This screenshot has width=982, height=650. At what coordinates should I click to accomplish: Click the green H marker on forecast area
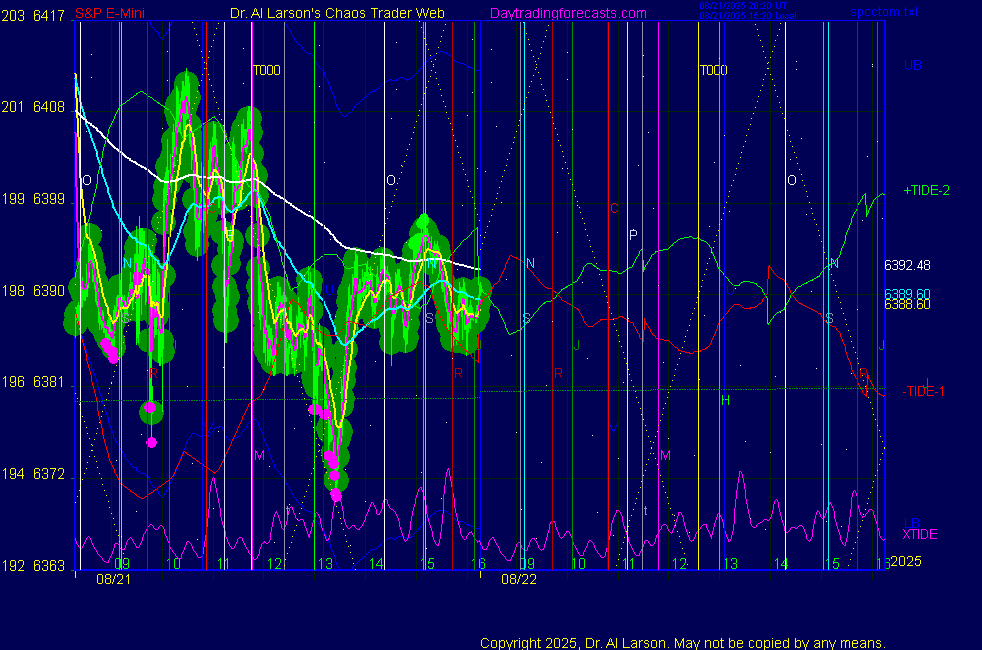tap(726, 400)
